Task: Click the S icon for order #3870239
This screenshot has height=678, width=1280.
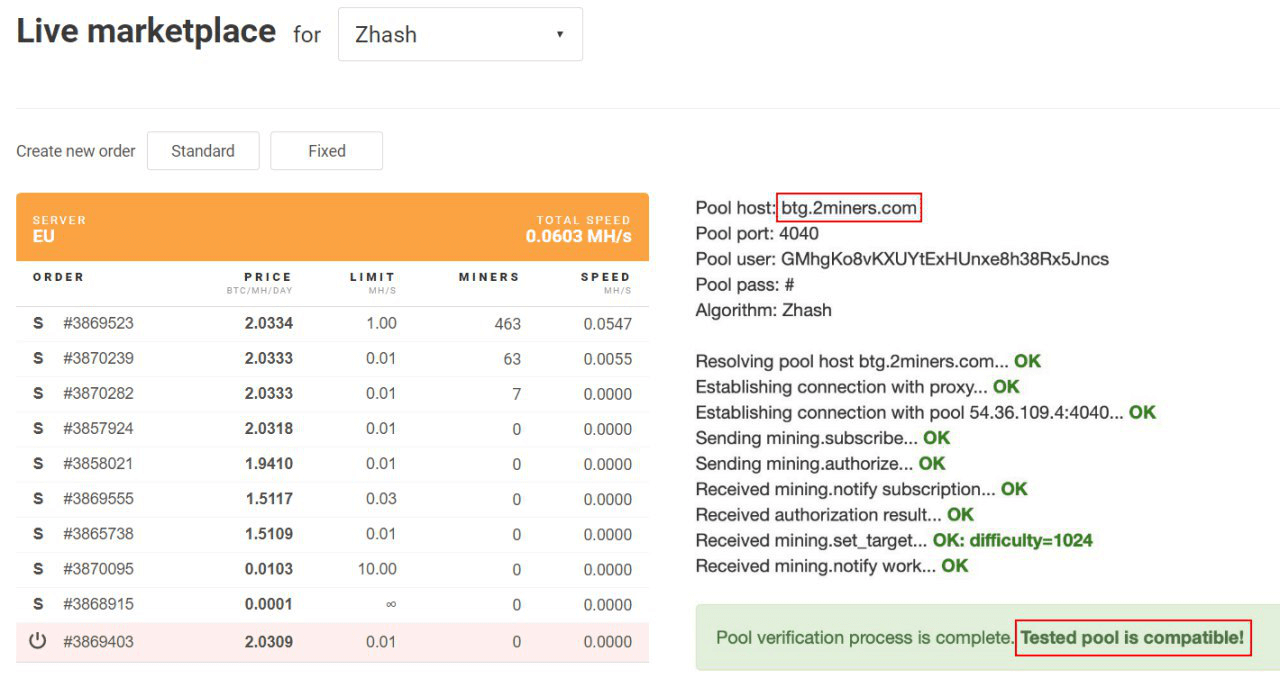Action: pos(38,358)
